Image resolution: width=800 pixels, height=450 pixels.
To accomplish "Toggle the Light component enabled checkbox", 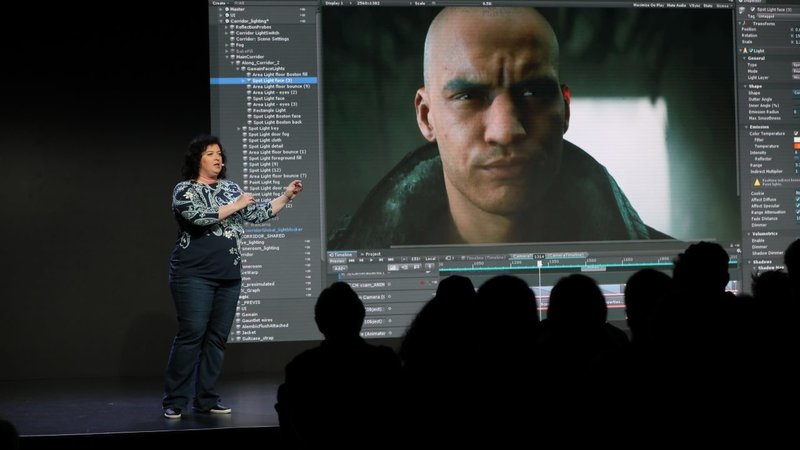I will coord(751,51).
